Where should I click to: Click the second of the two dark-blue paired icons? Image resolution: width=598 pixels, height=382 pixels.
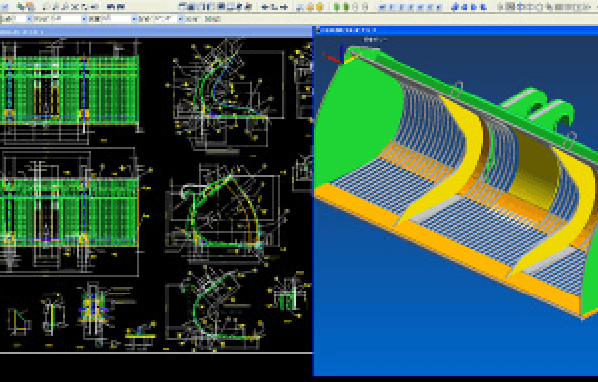[x=121, y=6]
